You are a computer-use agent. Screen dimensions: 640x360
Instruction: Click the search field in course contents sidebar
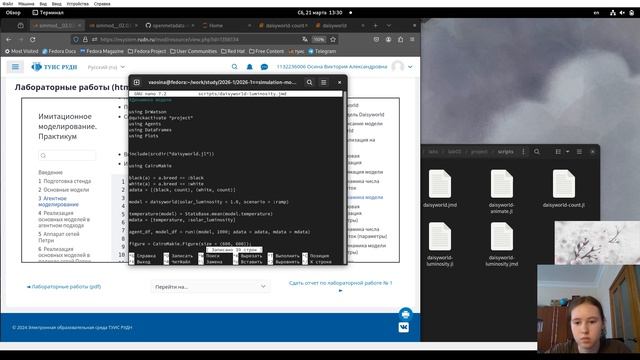coord(67,156)
